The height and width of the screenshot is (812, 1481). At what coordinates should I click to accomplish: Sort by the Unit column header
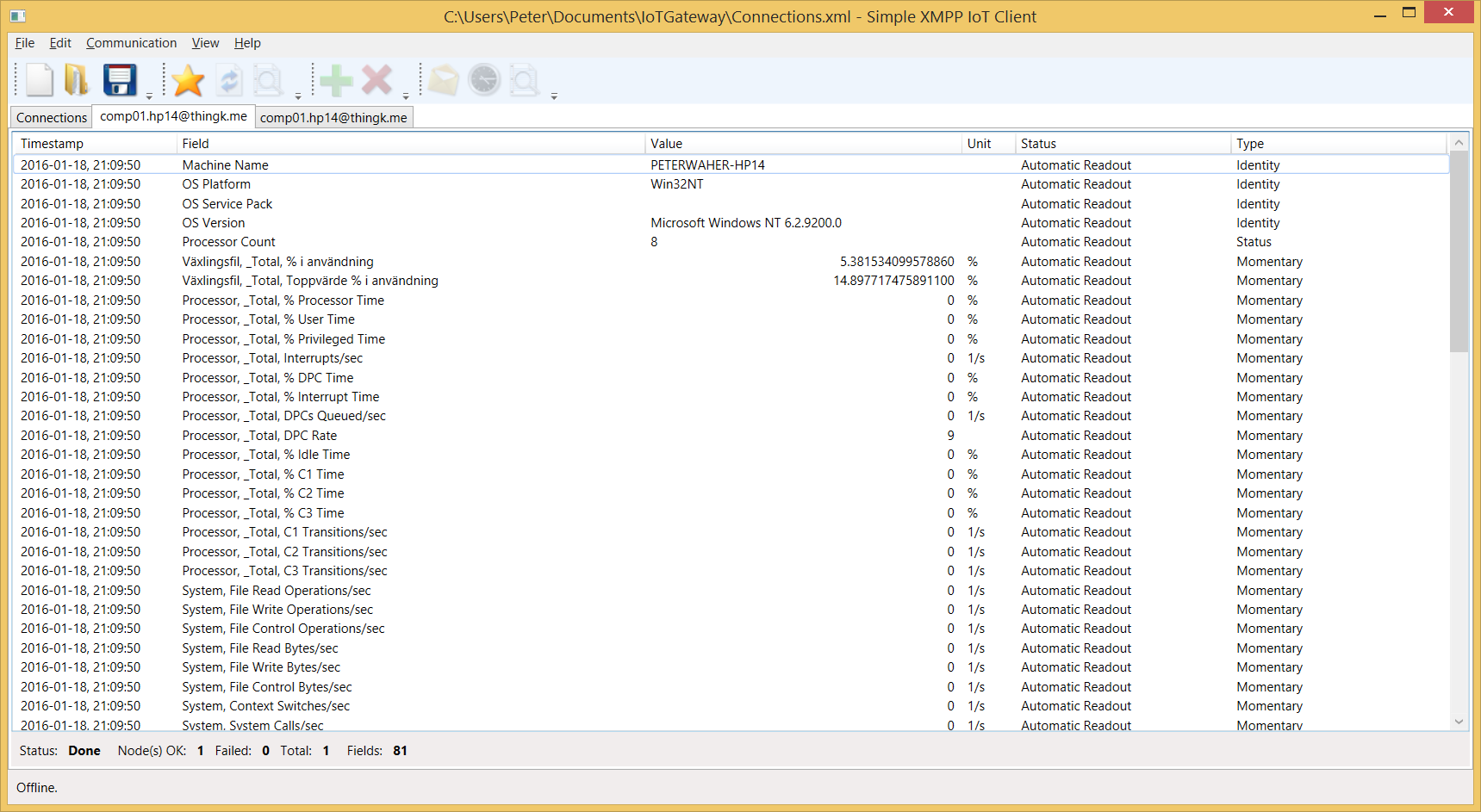(x=988, y=144)
